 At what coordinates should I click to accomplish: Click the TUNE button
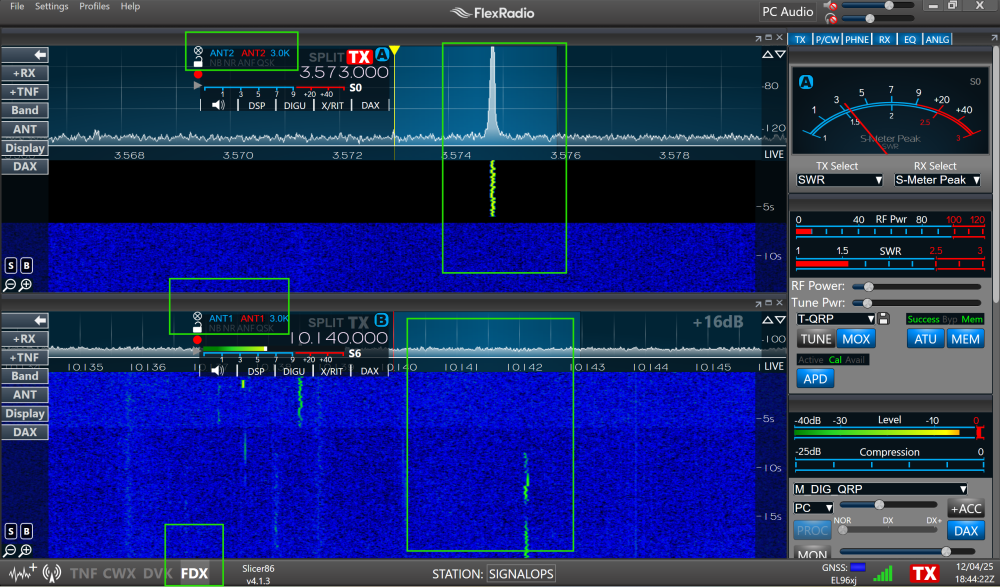pyautogui.click(x=816, y=339)
